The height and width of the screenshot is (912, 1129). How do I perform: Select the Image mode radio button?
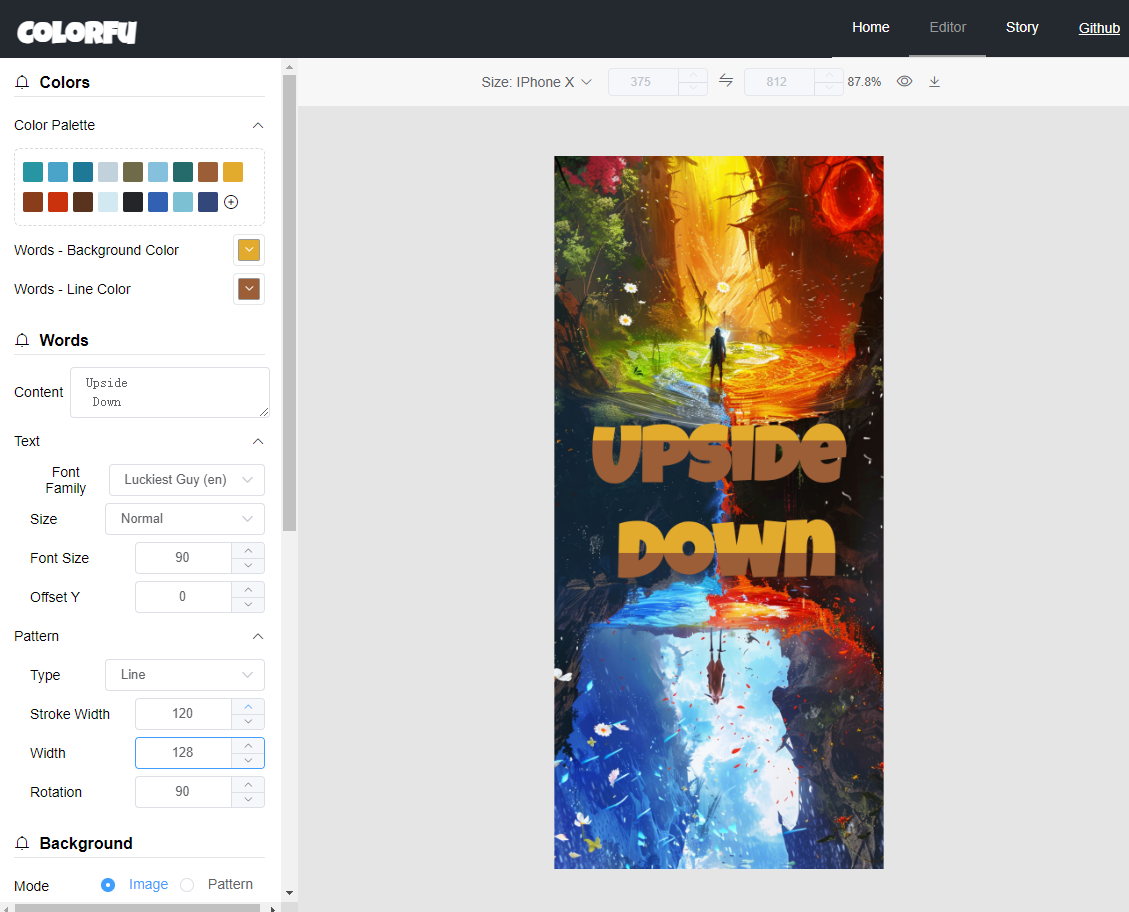[x=108, y=885]
